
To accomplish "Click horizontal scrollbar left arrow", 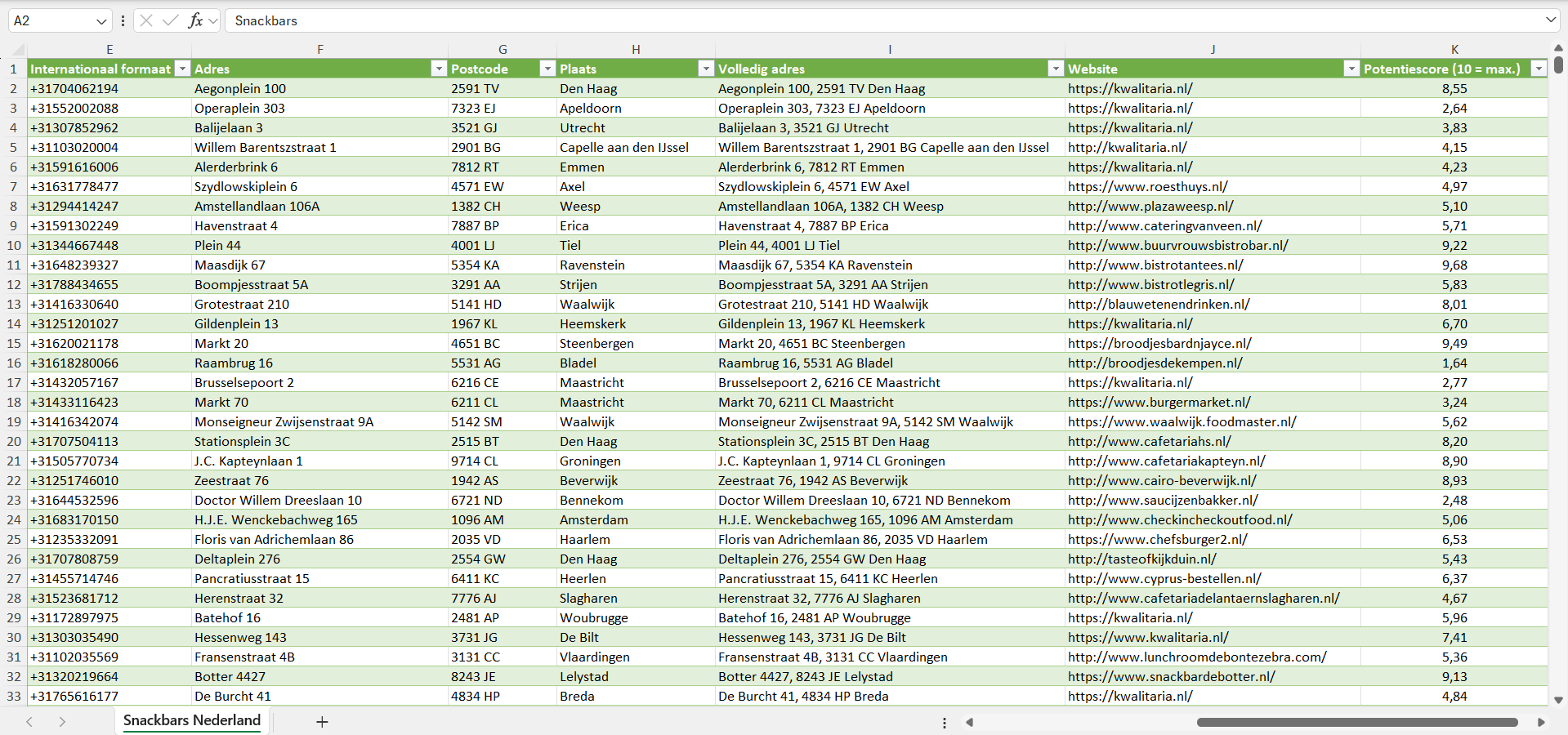I will (970, 722).
